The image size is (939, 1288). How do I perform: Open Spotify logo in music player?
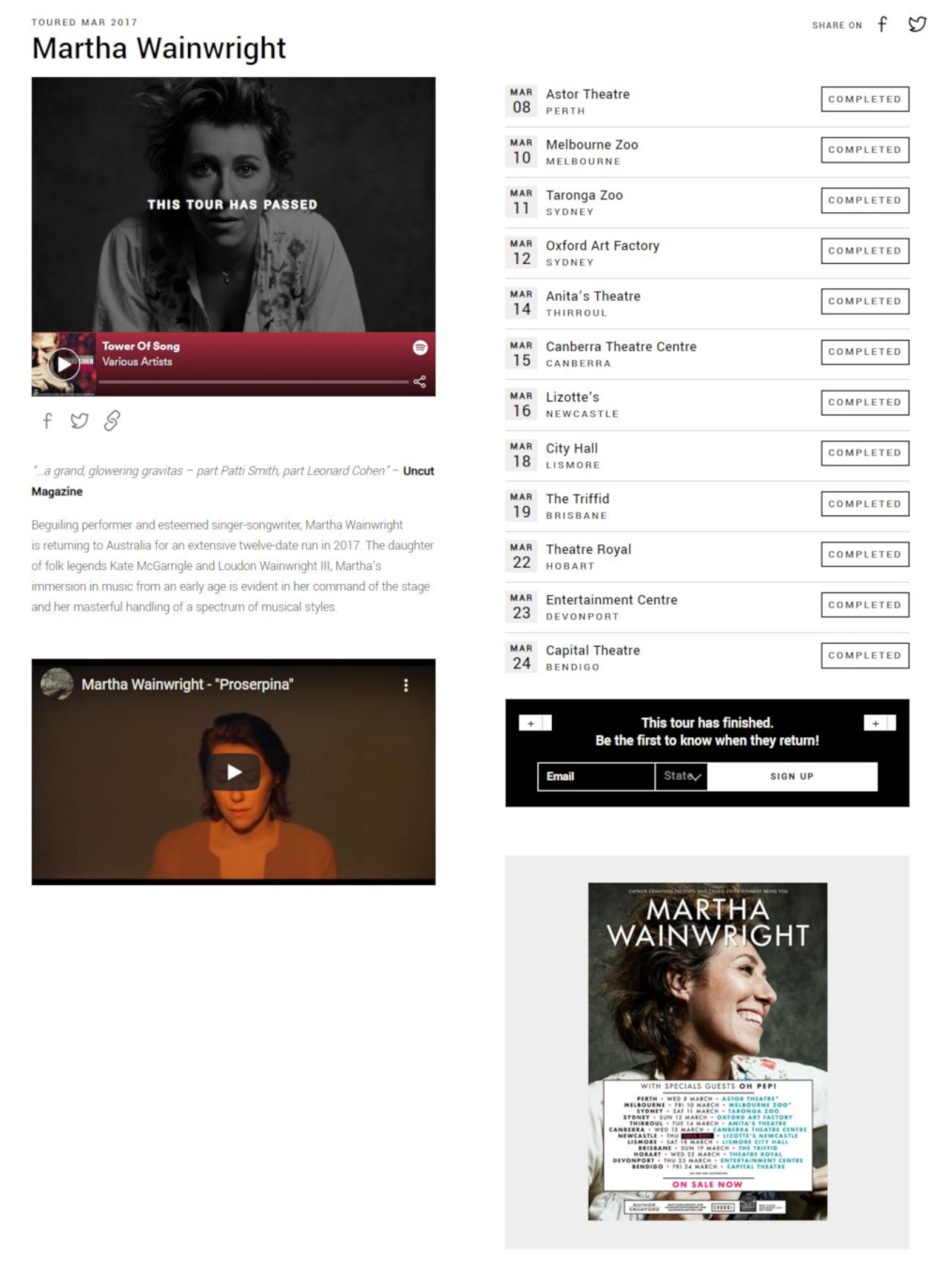(420, 347)
